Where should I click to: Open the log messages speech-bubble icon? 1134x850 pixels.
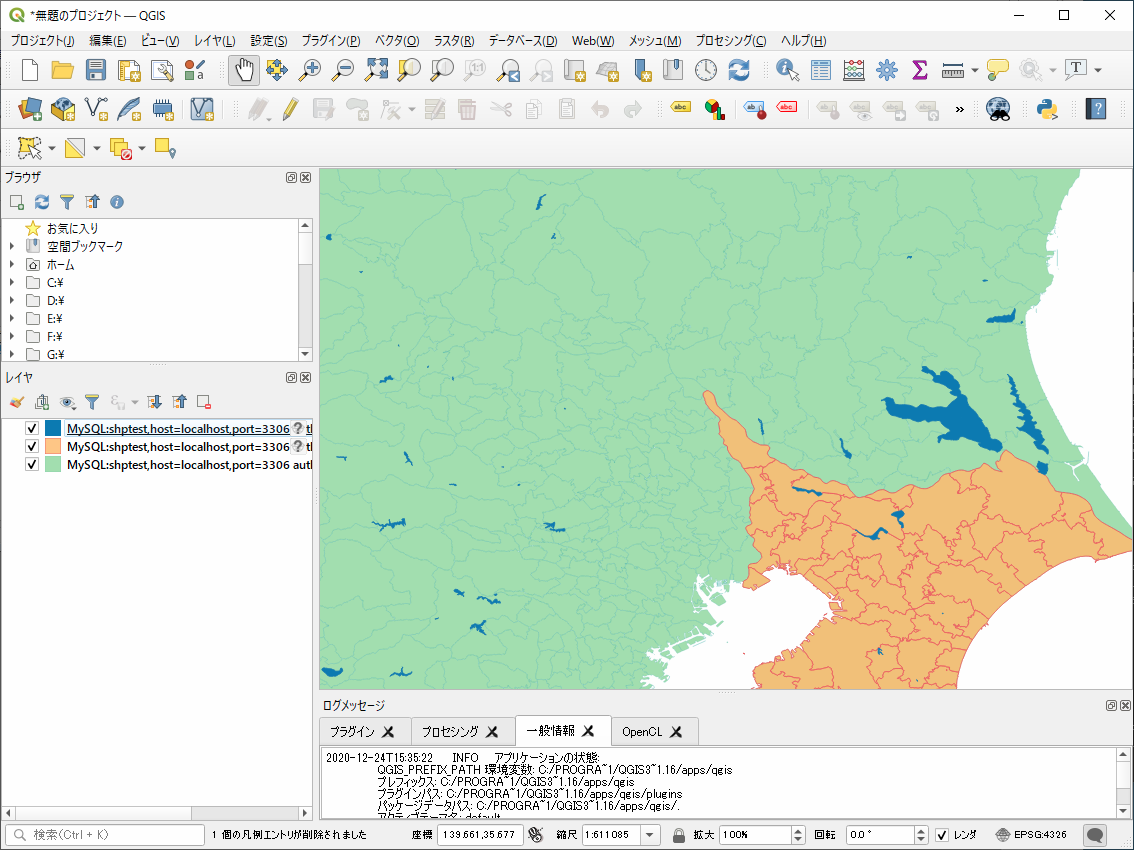[x=1096, y=835]
